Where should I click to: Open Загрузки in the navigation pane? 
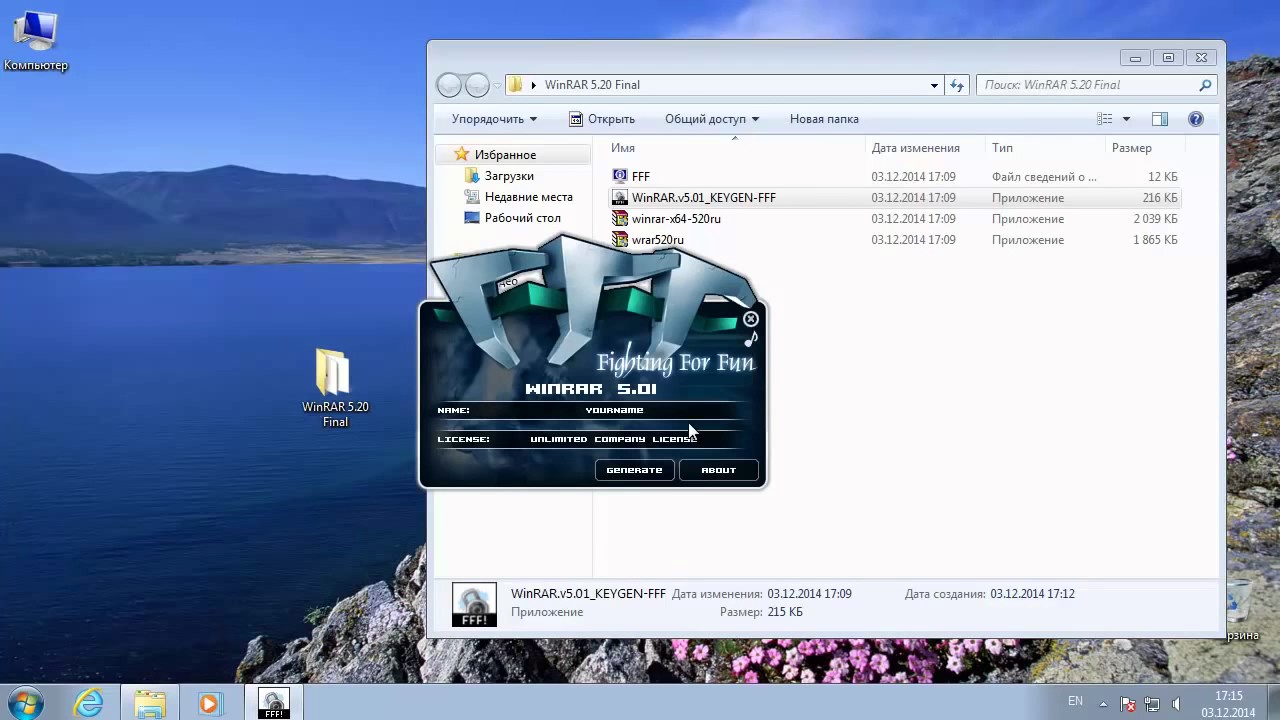509,176
